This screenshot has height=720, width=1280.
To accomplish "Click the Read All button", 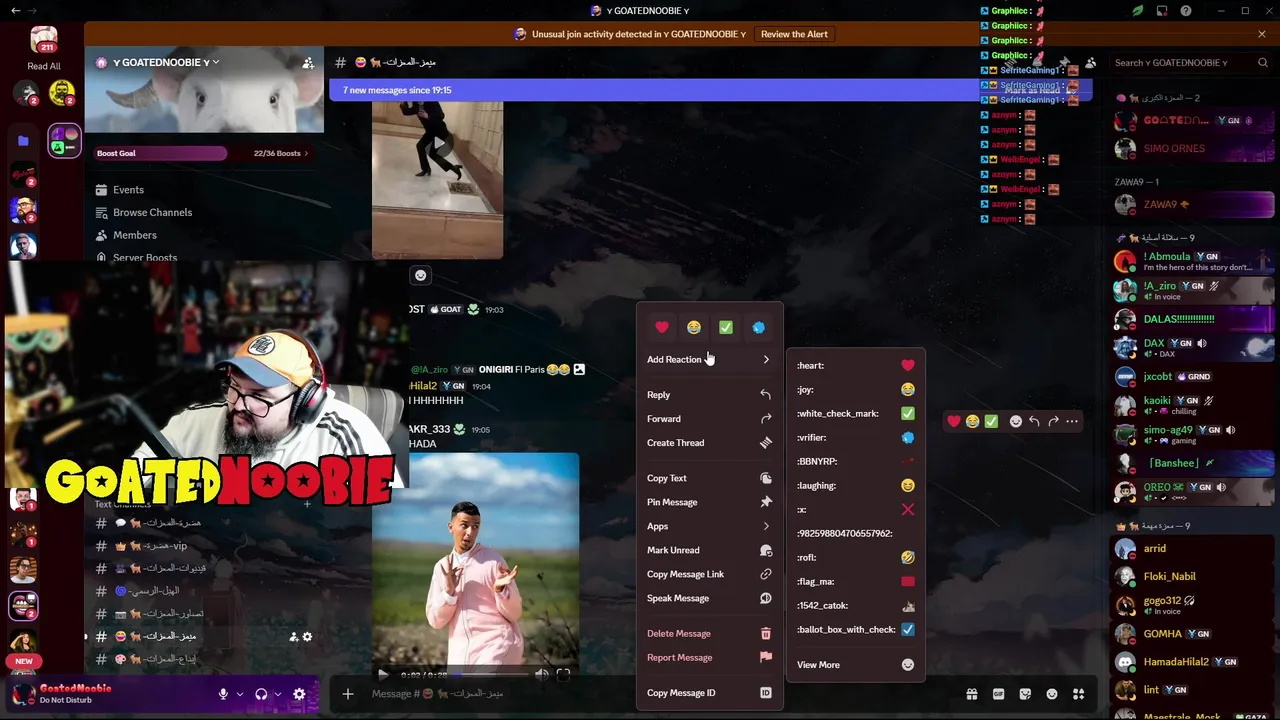I will point(44,66).
